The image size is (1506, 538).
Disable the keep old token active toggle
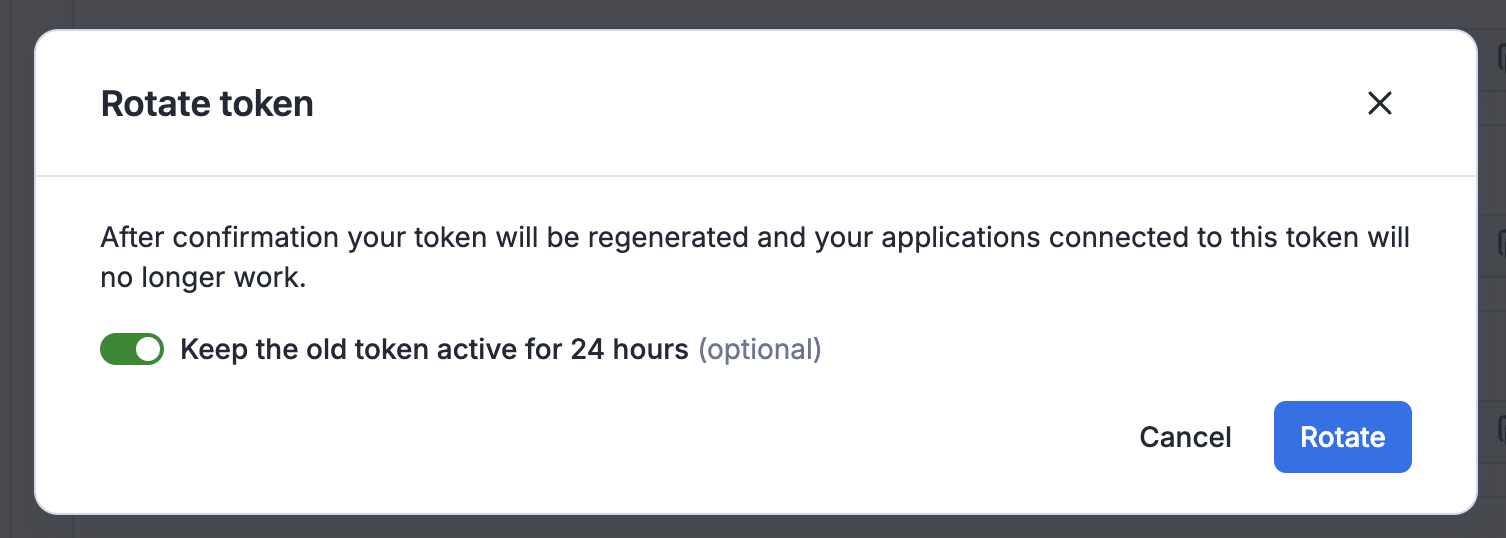pos(132,349)
